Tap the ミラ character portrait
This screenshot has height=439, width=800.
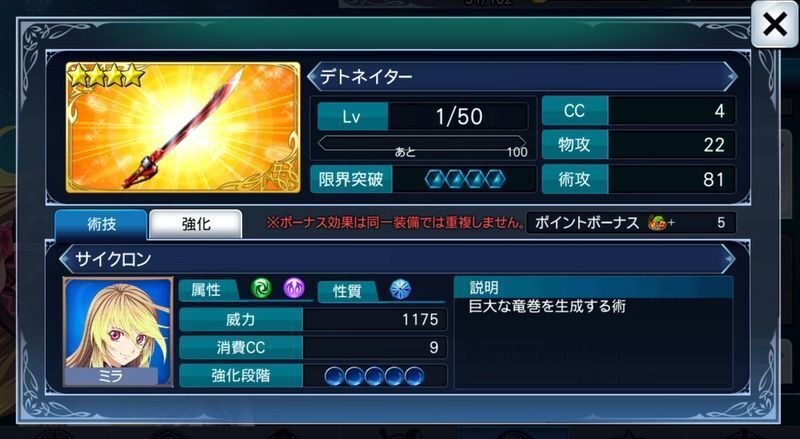click(118, 332)
